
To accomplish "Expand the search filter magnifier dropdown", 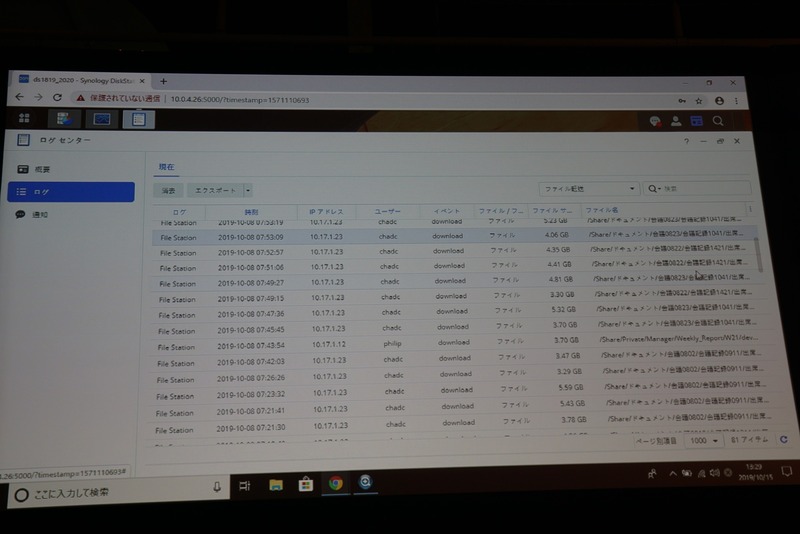I will [x=654, y=189].
